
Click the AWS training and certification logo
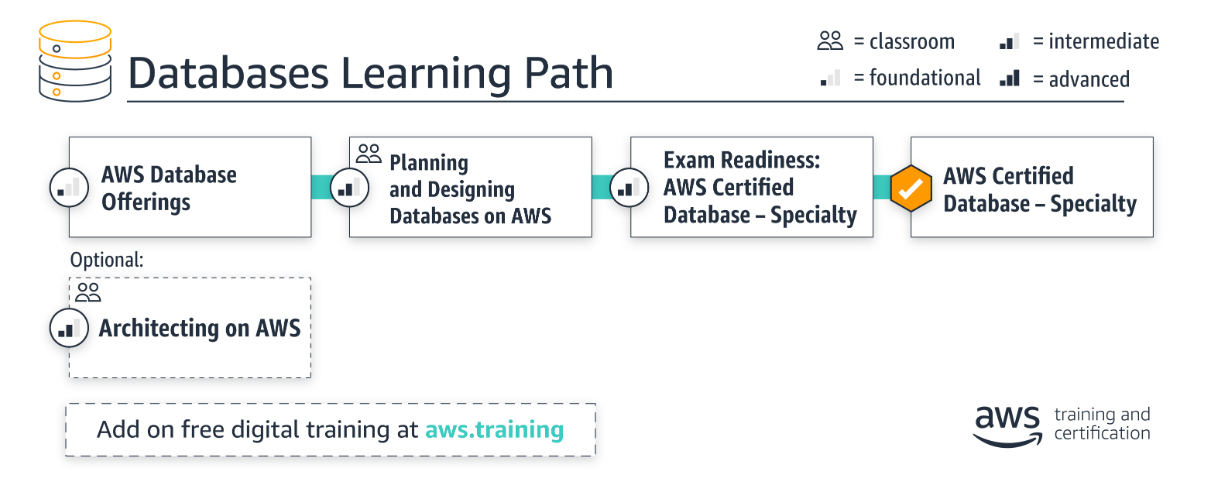pyautogui.click(x=1060, y=424)
